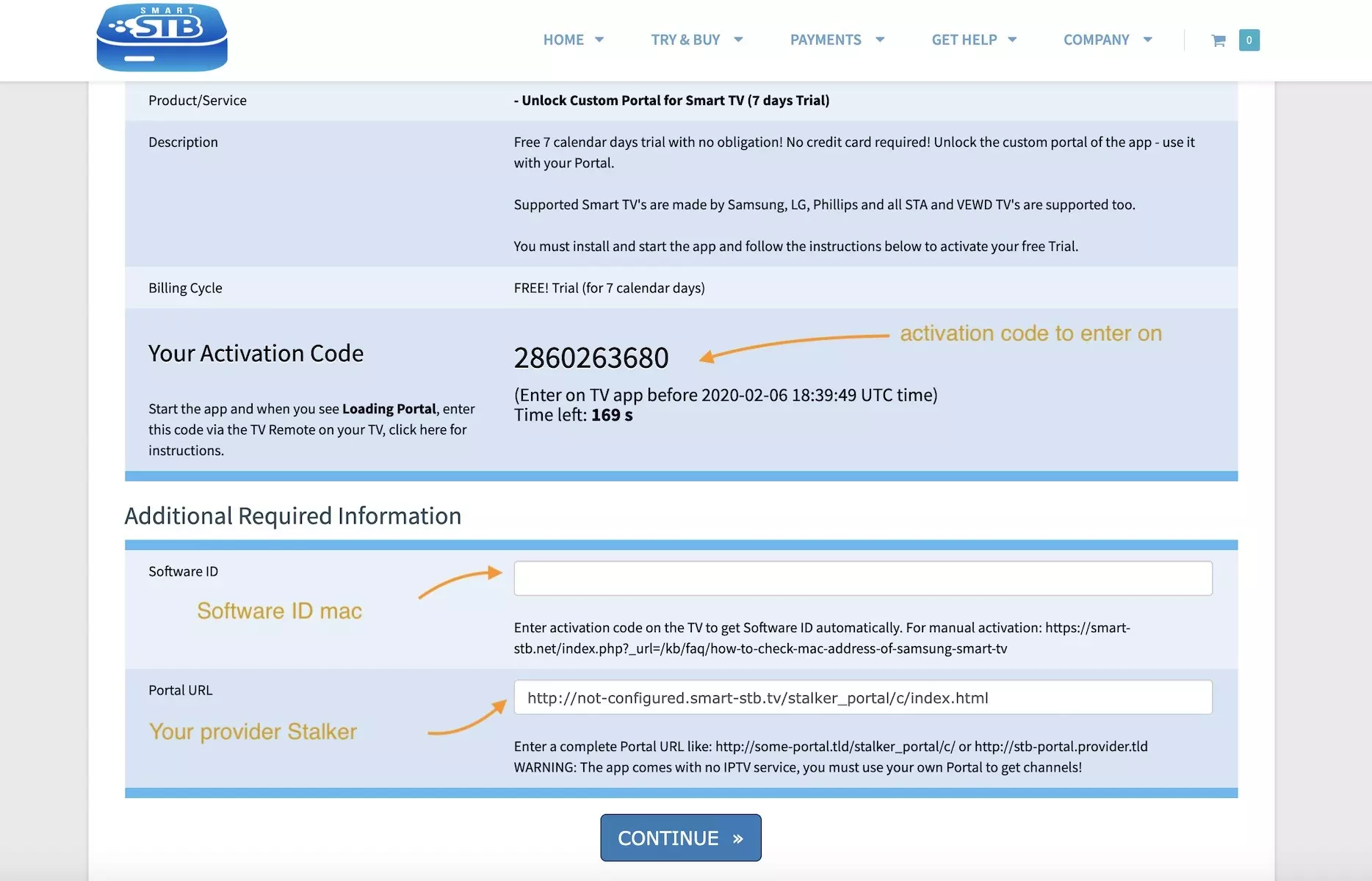Focus the Software ID input field
The image size is (1372, 881).
[x=862, y=579]
